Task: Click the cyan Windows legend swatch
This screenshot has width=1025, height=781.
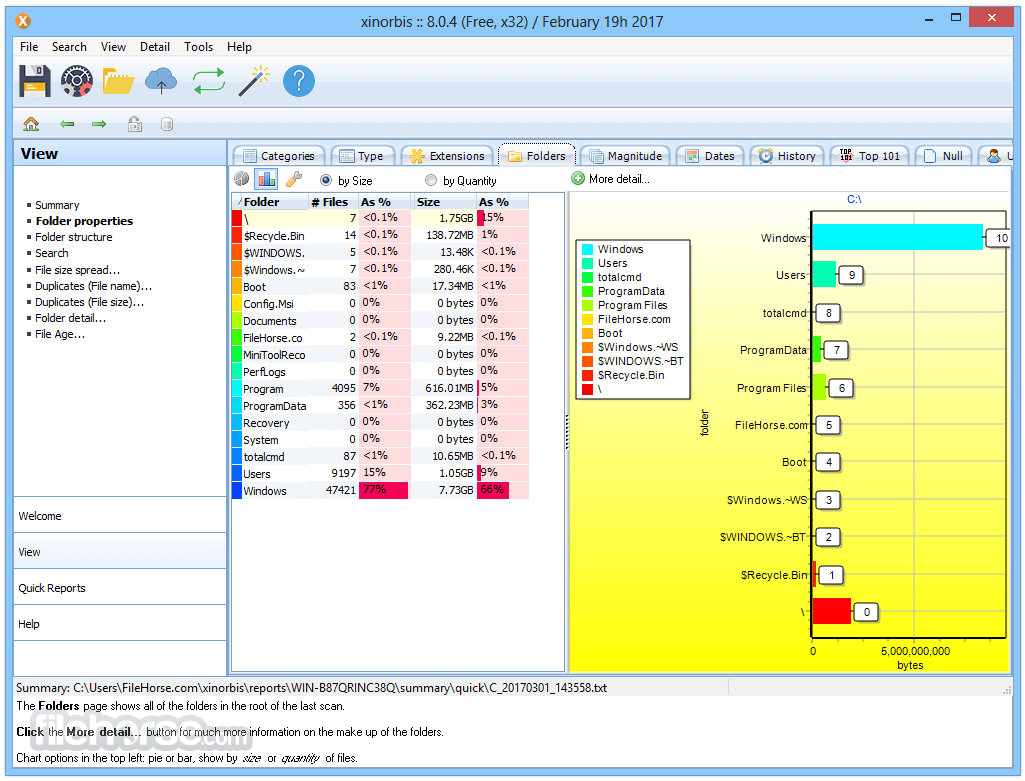Action: (x=587, y=250)
